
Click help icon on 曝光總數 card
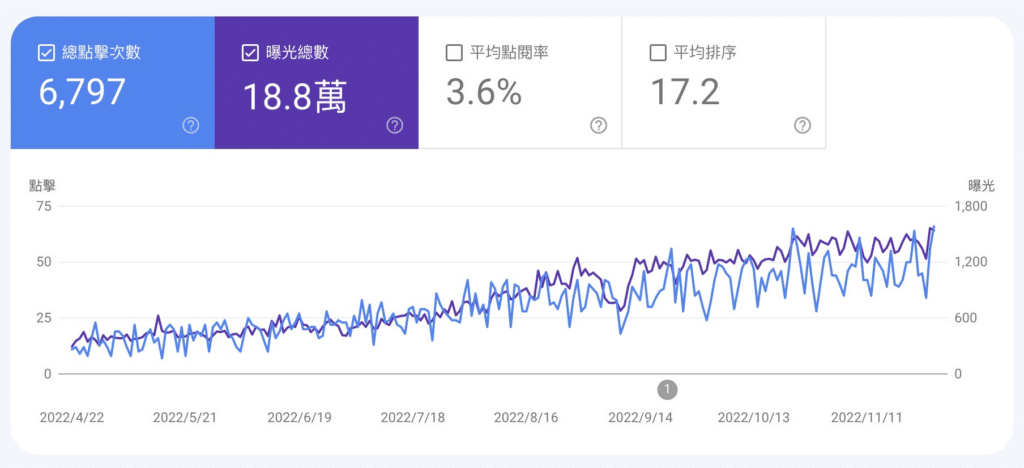tap(395, 125)
